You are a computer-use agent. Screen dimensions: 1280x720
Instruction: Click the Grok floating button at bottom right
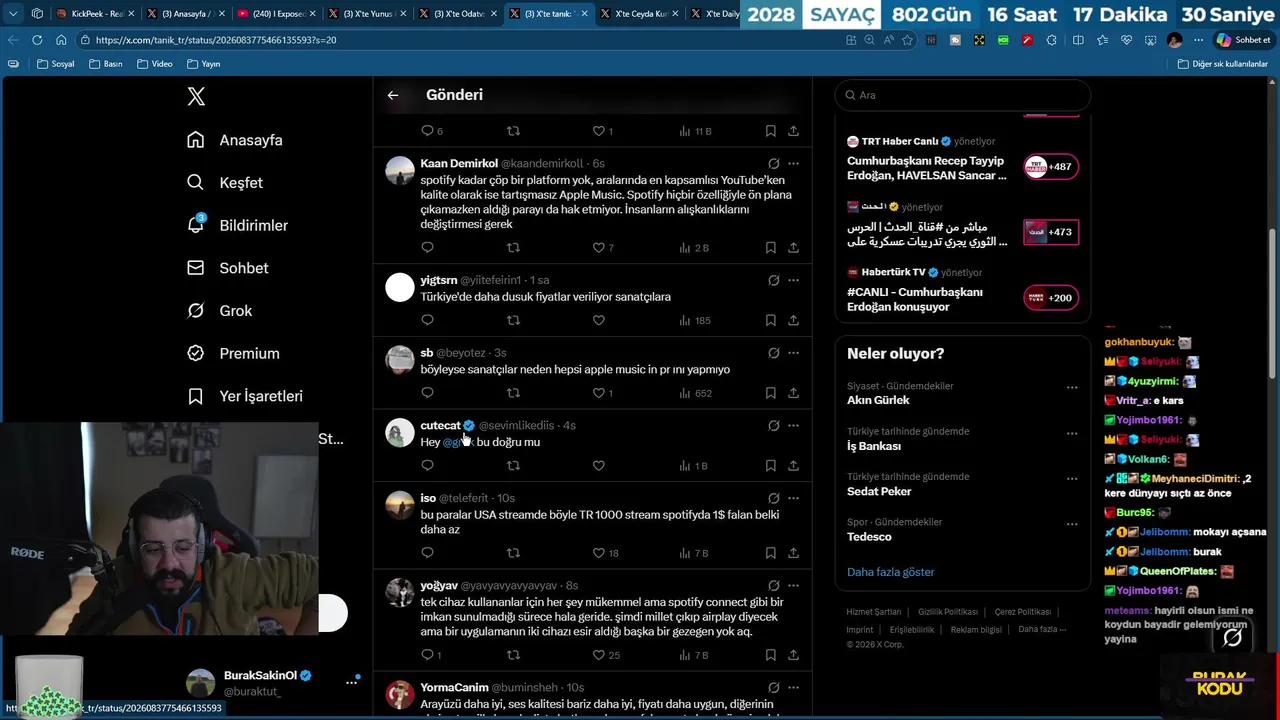click(1233, 637)
